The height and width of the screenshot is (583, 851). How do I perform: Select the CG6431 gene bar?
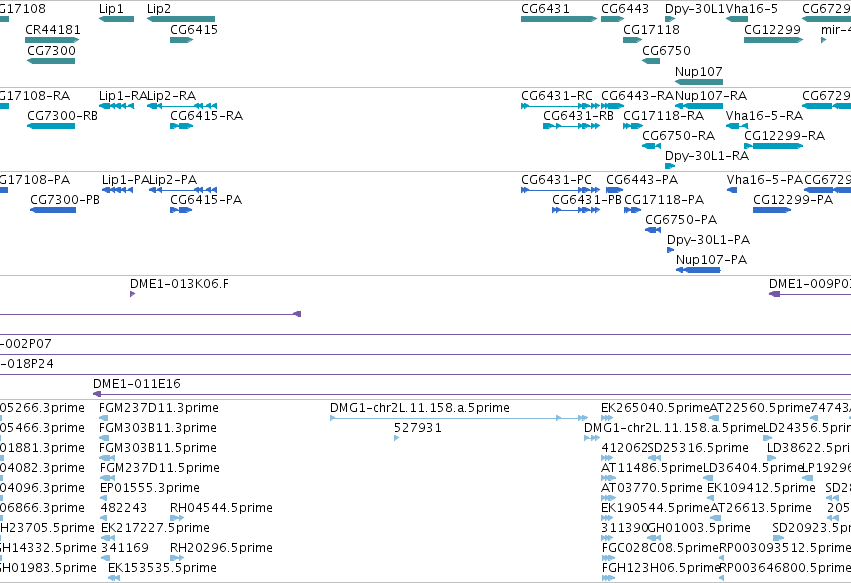click(x=559, y=19)
